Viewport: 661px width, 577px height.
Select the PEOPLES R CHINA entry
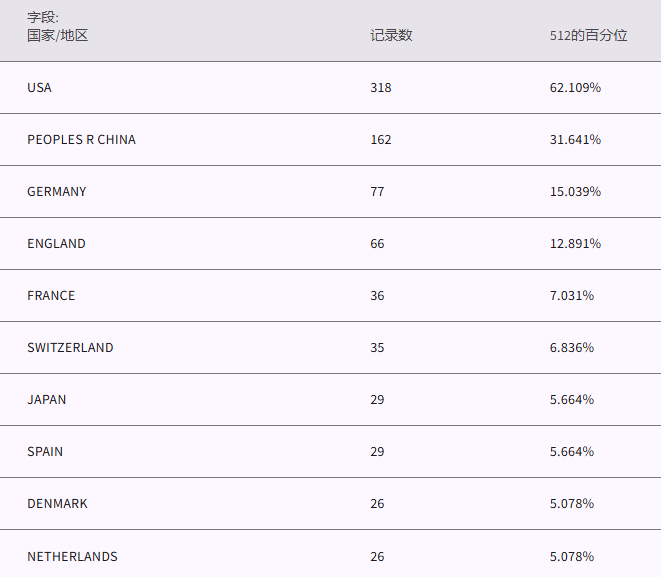click(81, 140)
